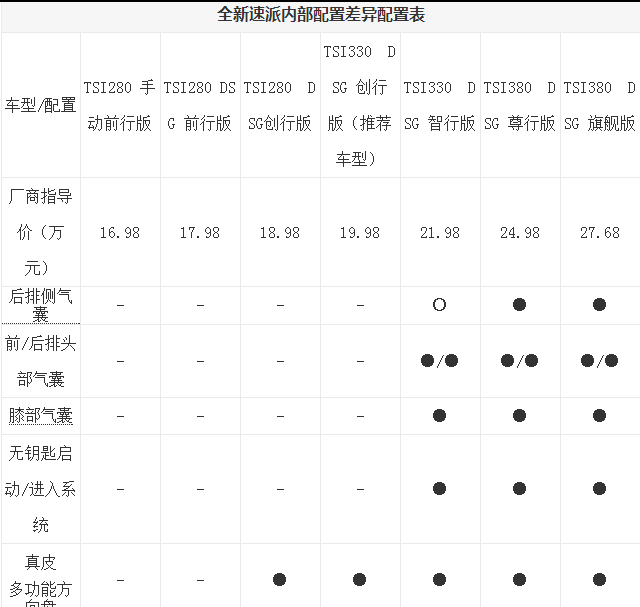Click 后排侧气囊 filled dot under 旗舰版
The image size is (640, 607).
click(599, 305)
